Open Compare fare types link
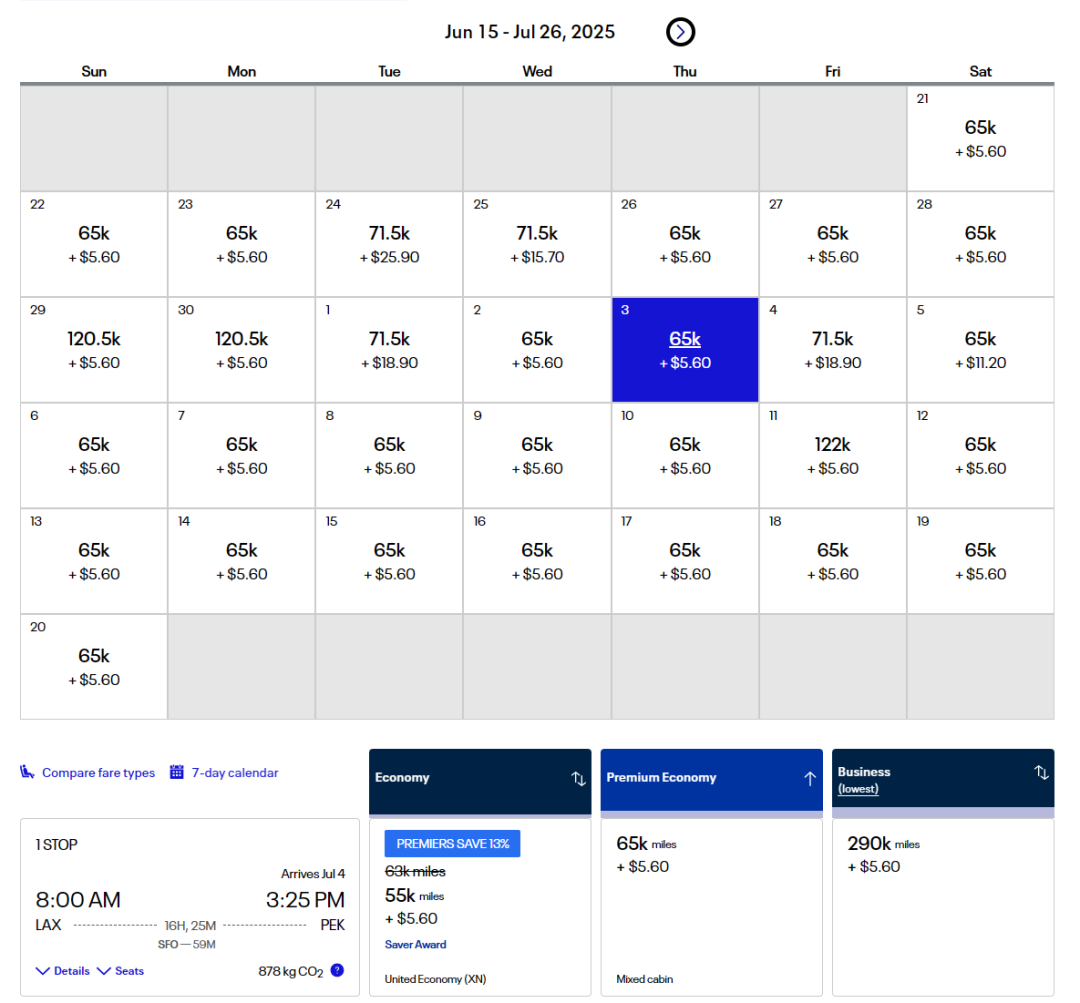 (x=98, y=773)
